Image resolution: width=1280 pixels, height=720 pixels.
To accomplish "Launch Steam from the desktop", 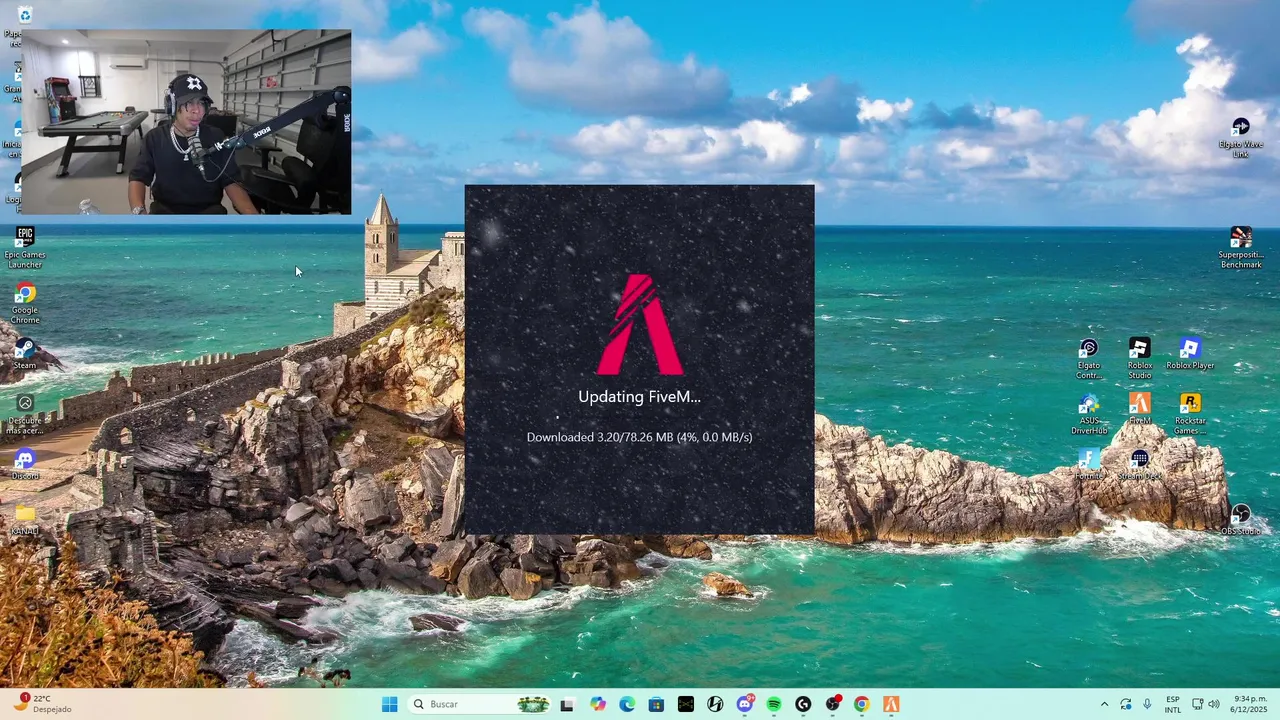I will pyautogui.click(x=25, y=355).
